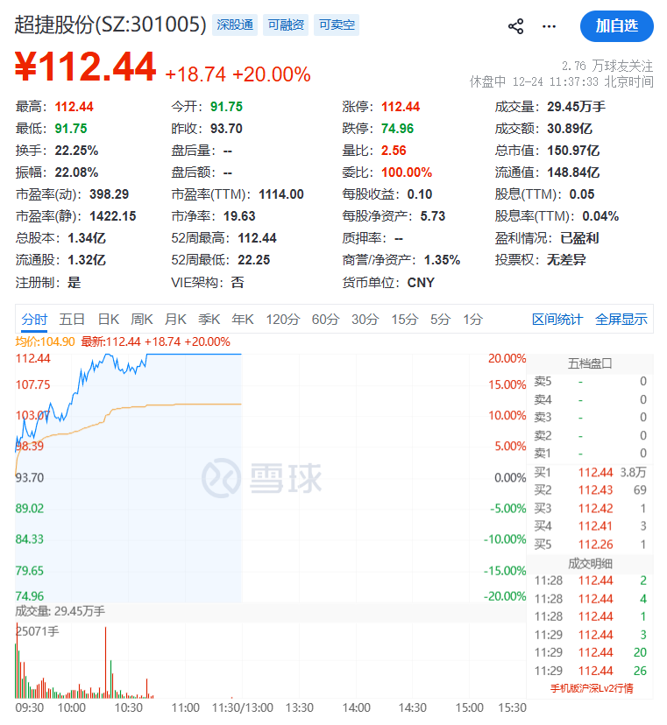Select the 60分 minute chart
The image size is (667, 725).
coord(326,319)
